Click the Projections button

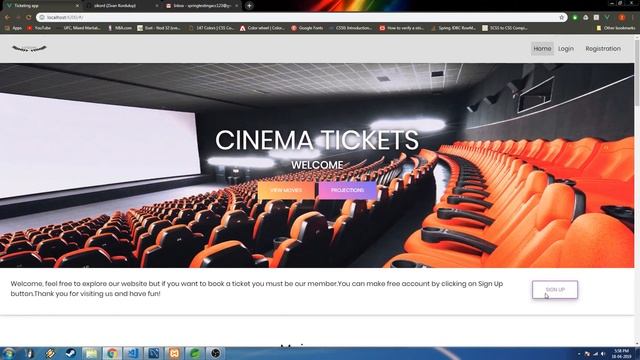347,191
